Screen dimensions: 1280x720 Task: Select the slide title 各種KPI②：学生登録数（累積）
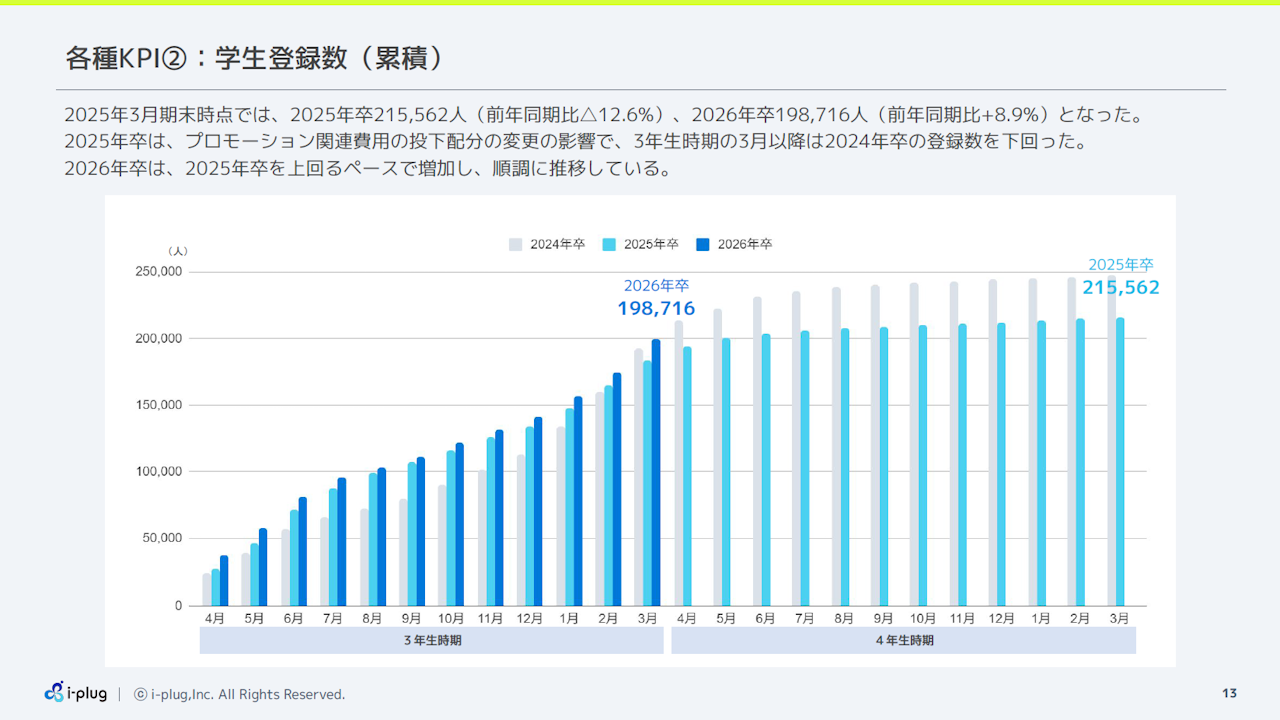254,59
